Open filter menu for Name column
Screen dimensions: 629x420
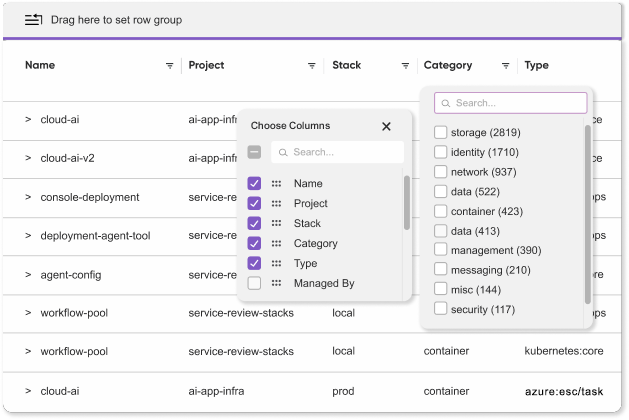click(170, 65)
